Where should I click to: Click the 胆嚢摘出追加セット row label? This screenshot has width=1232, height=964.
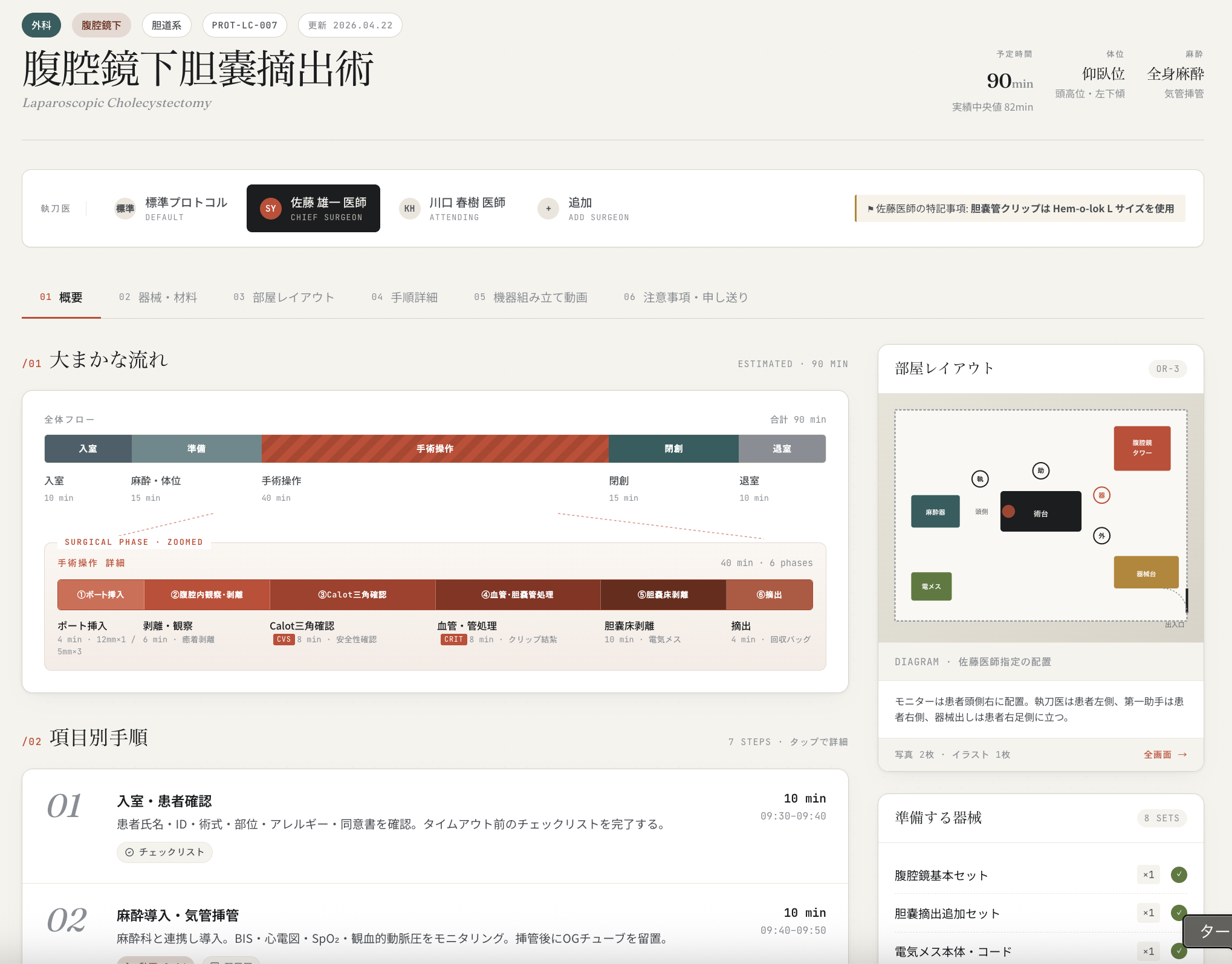(x=947, y=913)
